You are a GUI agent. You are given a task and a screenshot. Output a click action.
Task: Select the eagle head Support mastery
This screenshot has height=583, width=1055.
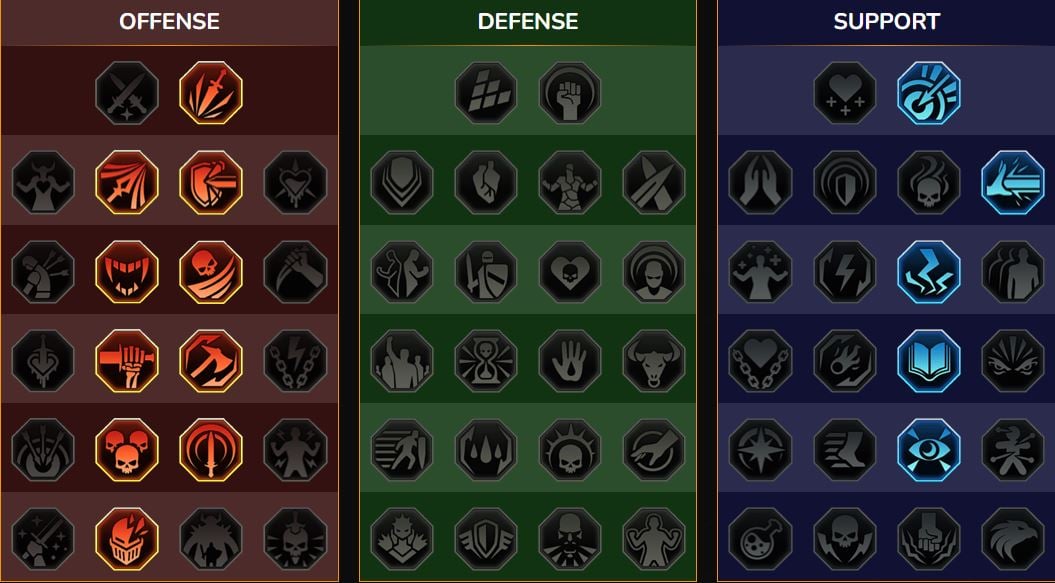[x=1013, y=539]
